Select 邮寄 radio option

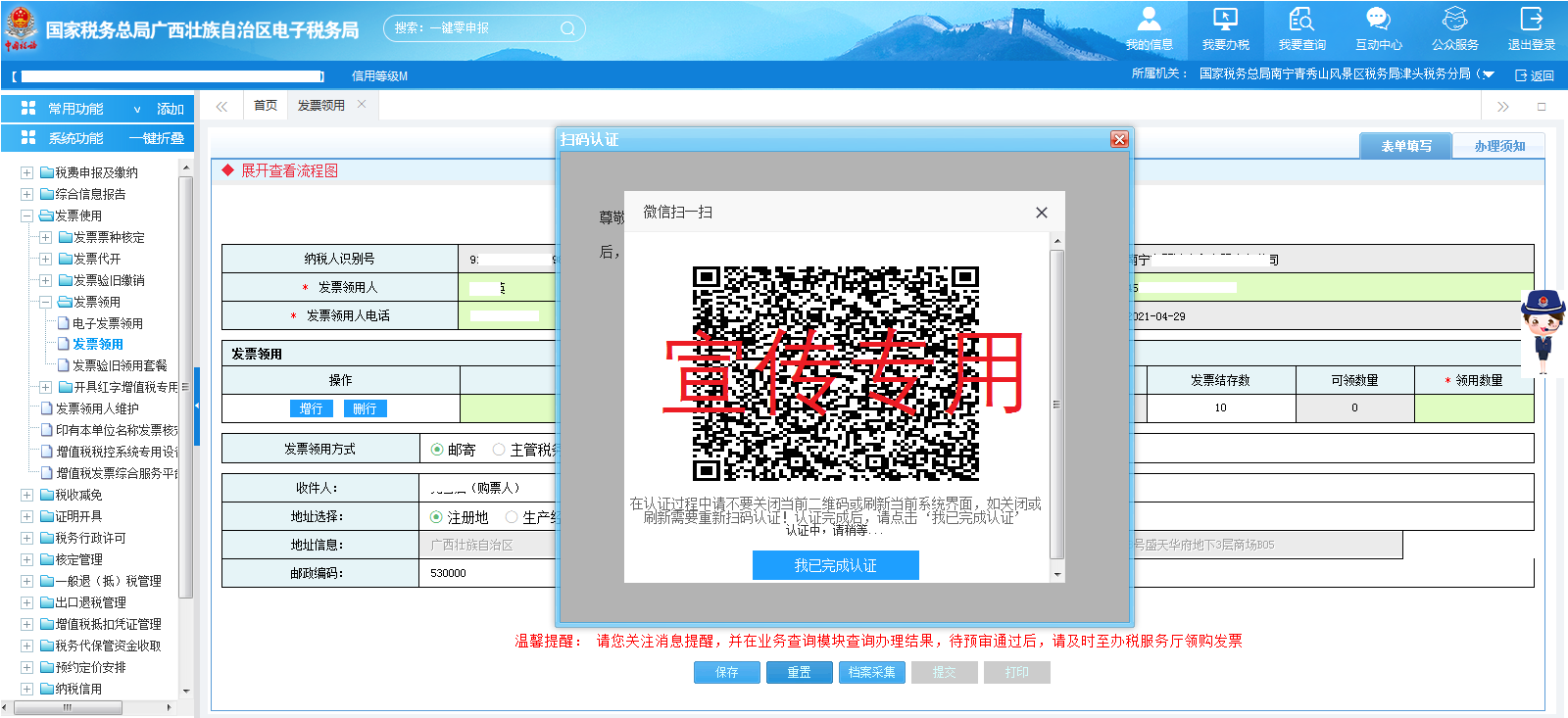tap(437, 450)
